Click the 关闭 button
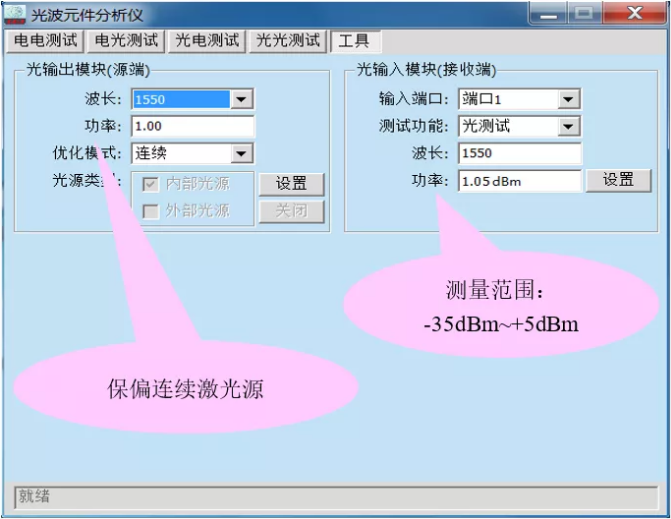671x519 pixels. [x=291, y=211]
